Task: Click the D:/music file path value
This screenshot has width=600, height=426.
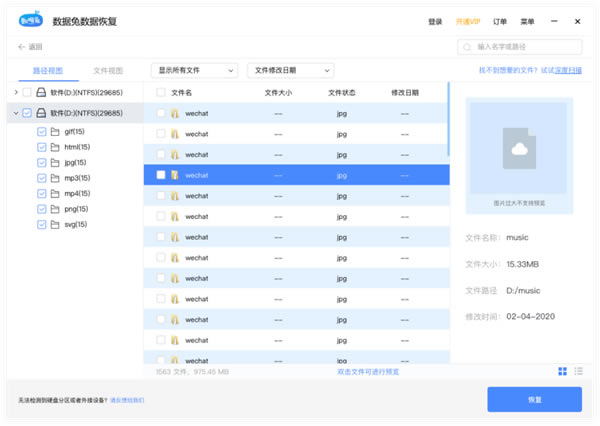Action: pos(523,291)
